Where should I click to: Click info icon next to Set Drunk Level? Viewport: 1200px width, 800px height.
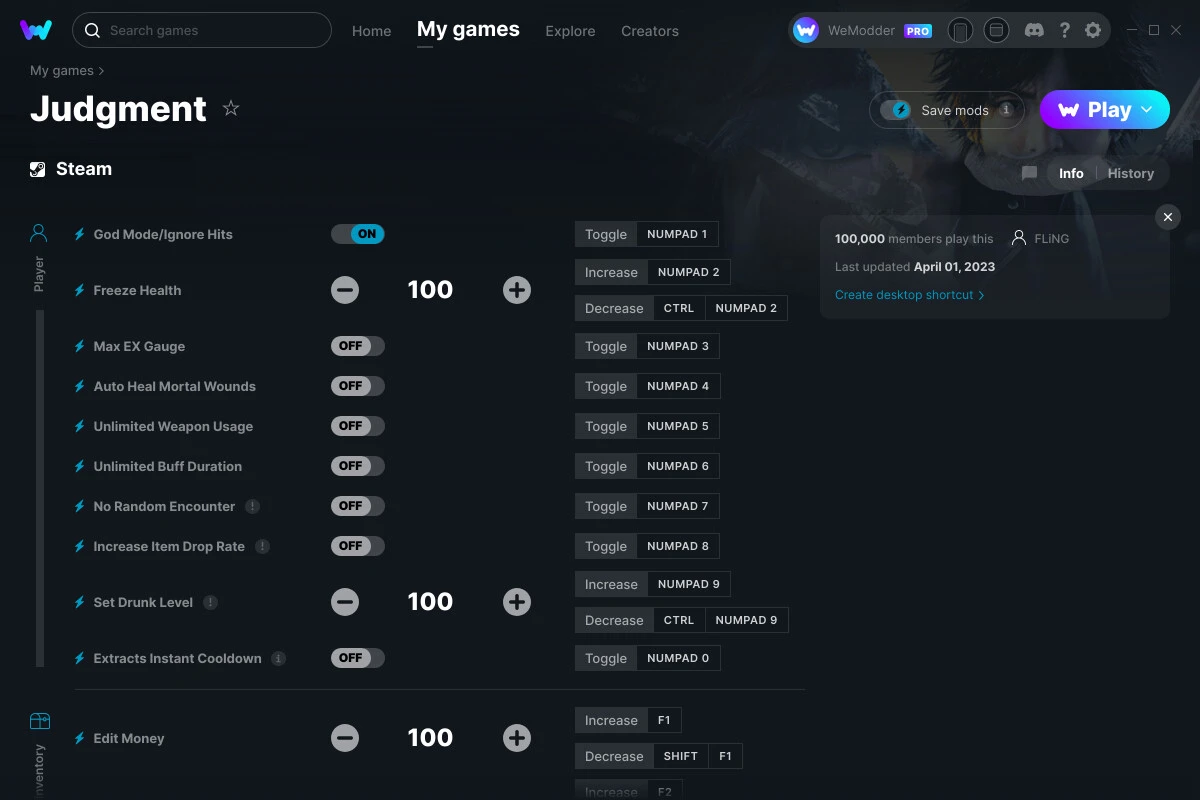(210, 602)
